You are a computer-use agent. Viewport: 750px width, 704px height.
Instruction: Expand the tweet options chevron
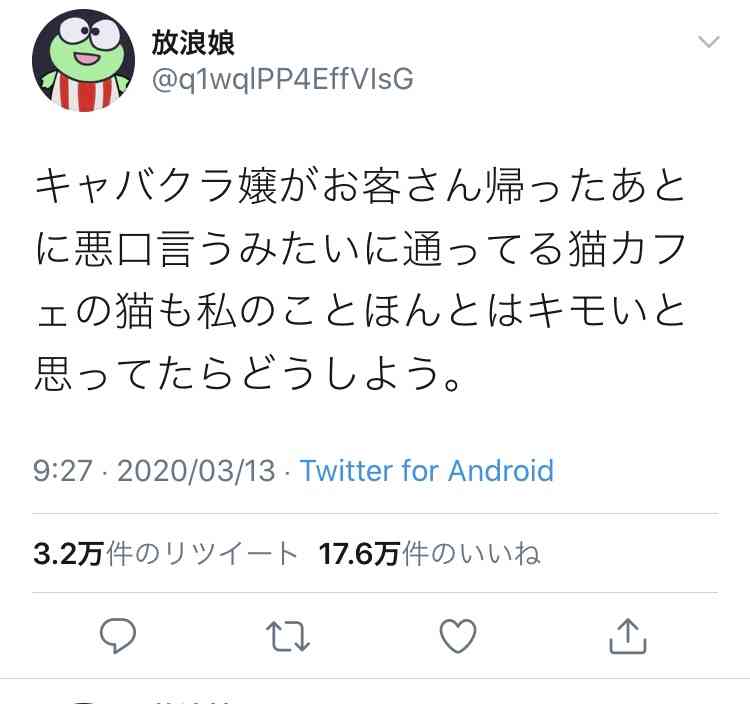(708, 42)
